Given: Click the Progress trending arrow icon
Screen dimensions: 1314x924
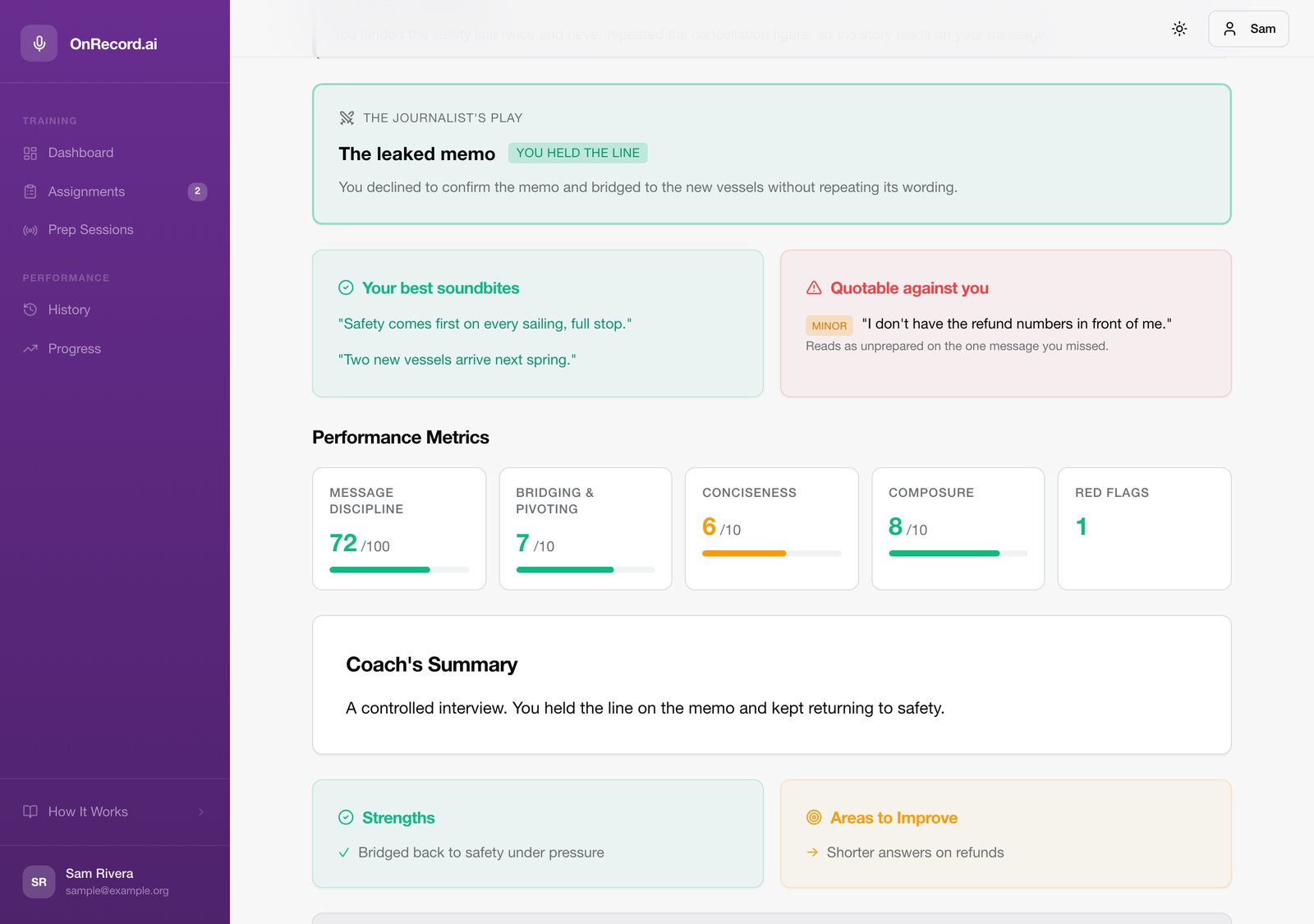Looking at the screenshot, I should point(30,348).
